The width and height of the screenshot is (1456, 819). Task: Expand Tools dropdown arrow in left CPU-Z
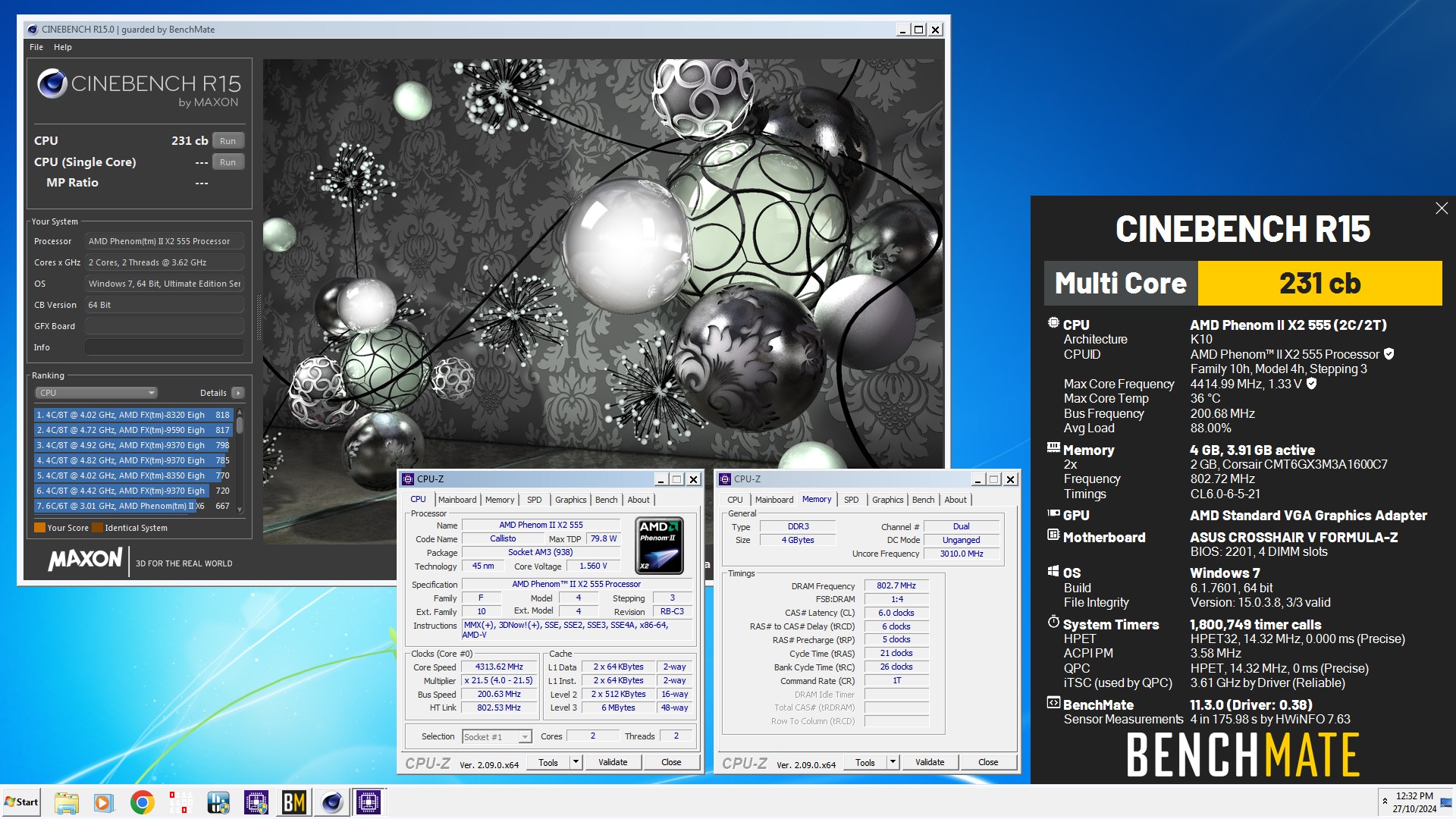click(576, 763)
